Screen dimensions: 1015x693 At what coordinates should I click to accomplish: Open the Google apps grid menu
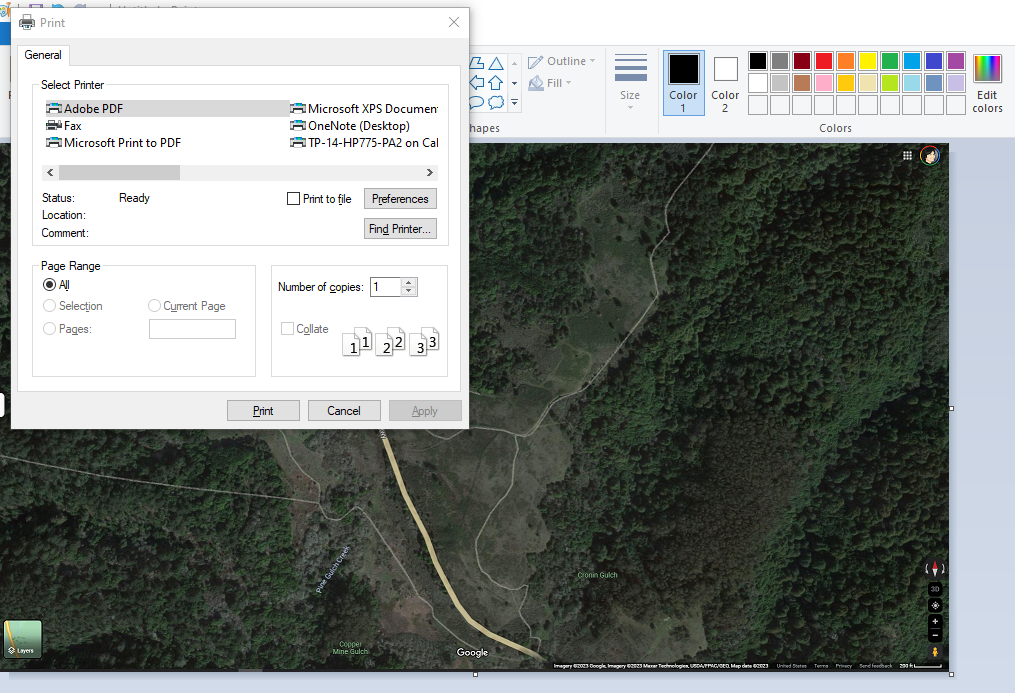907,155
